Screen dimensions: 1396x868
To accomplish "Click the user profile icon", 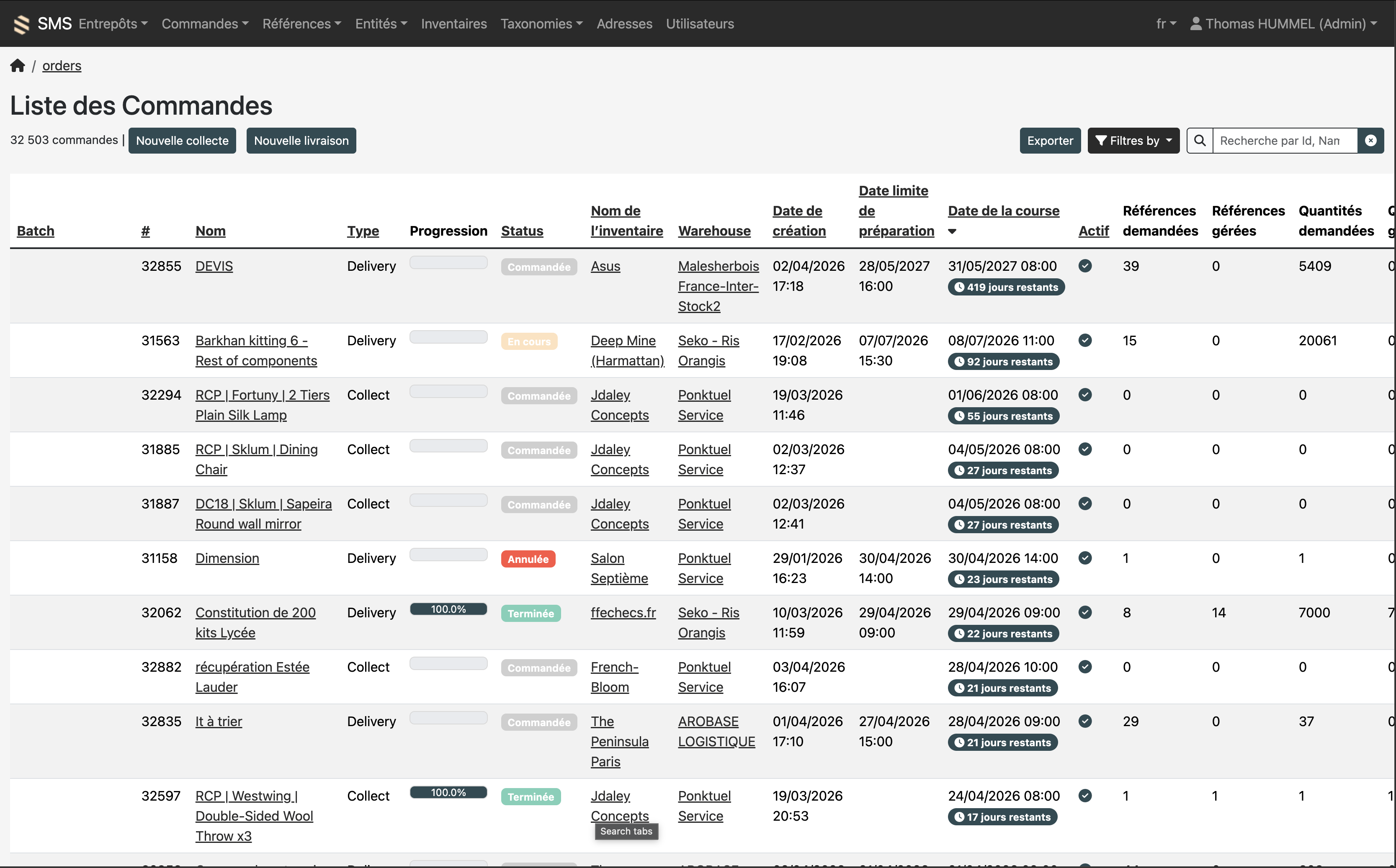I will [x=1195, y=23].
